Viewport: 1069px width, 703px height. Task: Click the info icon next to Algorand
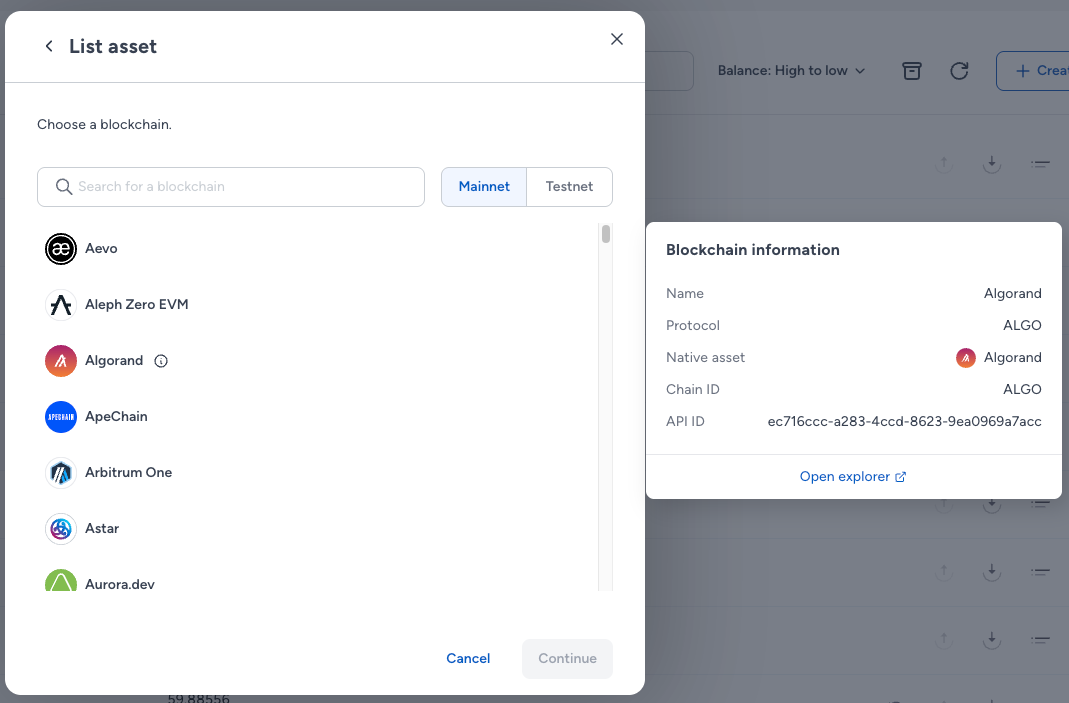[x=161, y=361]
